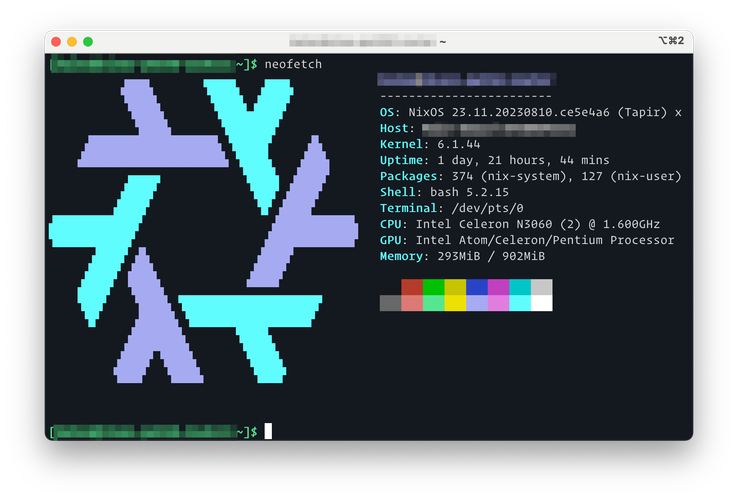
Task: Select the Uptime 1 day, 21 hours line
Action: 495,160
